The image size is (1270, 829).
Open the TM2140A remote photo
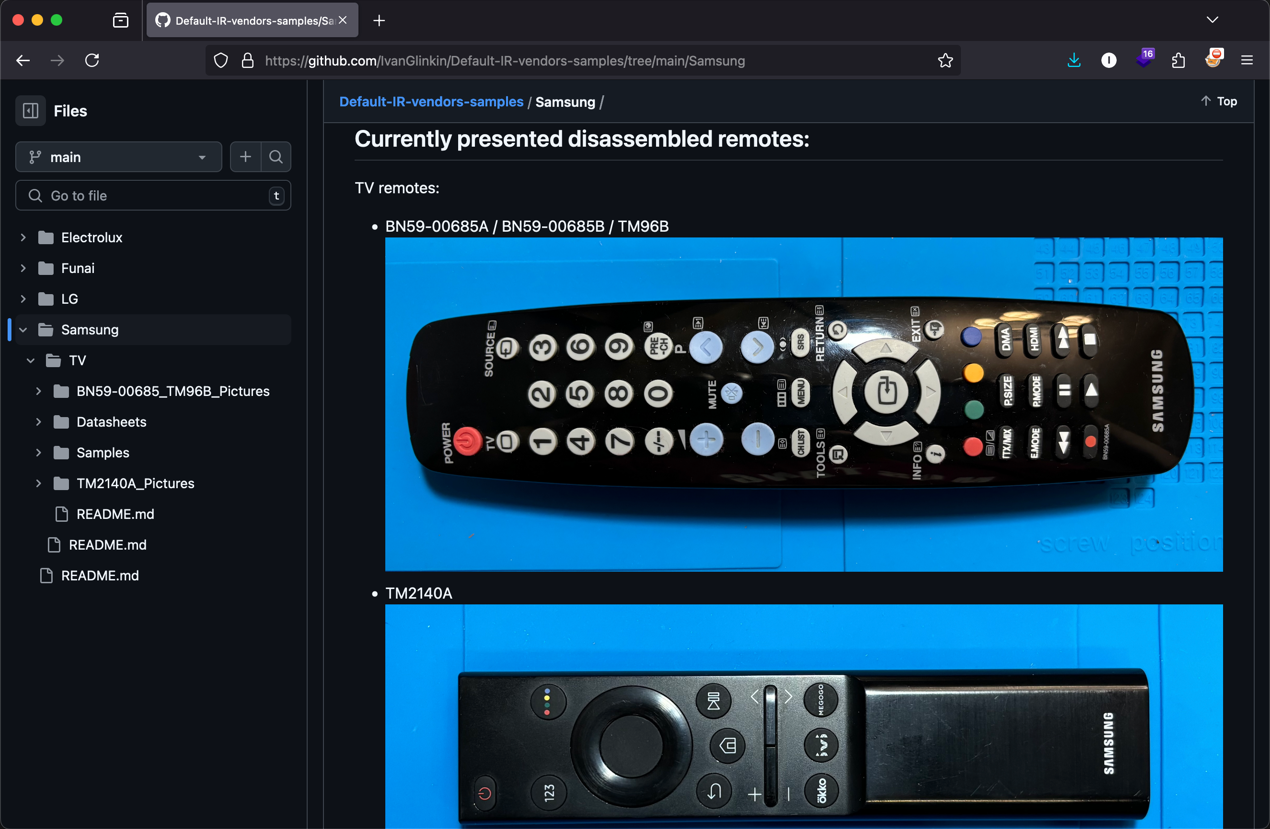point(804,716)
